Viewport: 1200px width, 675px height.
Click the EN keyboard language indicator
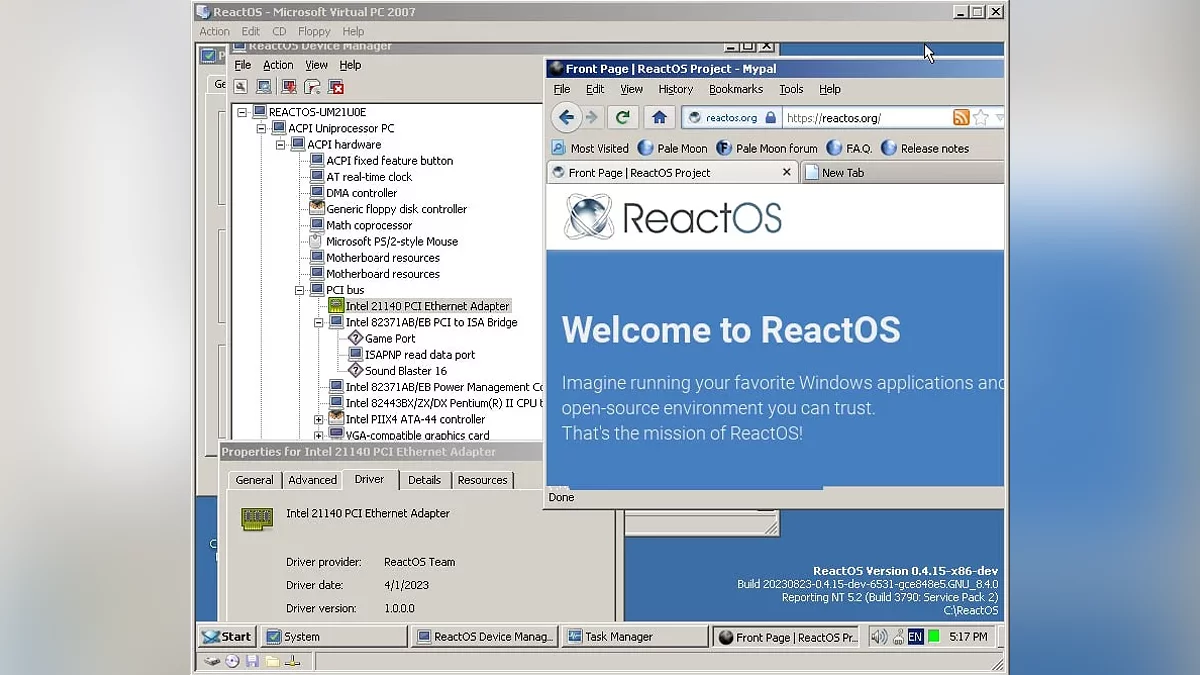point(915,636)
